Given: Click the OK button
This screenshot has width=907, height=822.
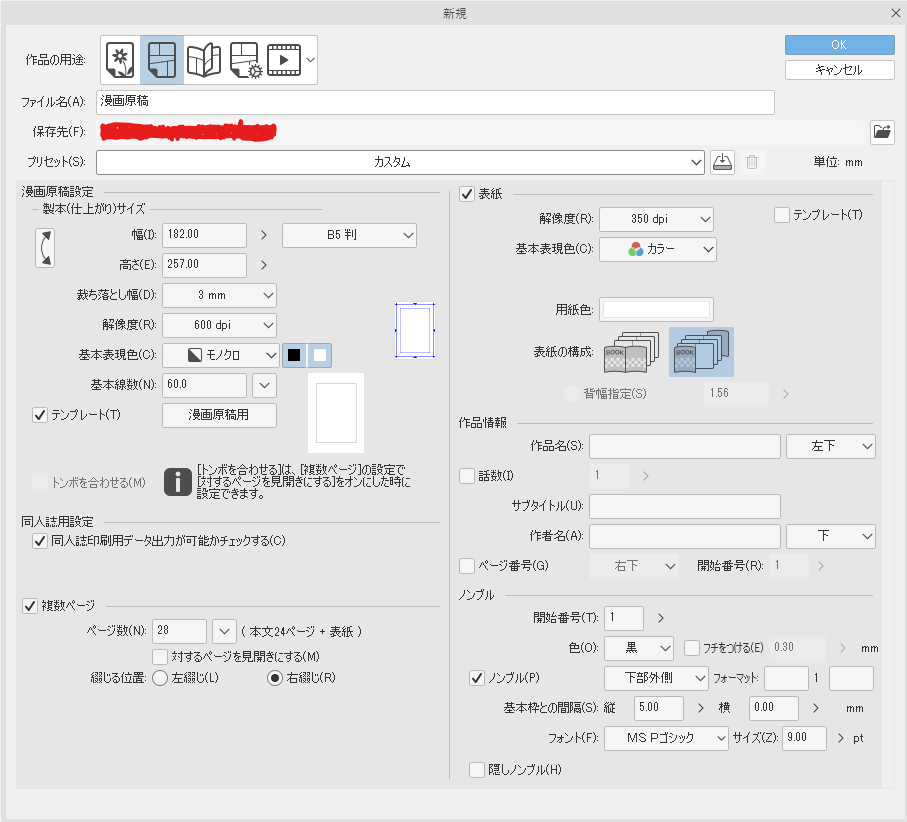Looking at the screenshot, I should 839,45.
